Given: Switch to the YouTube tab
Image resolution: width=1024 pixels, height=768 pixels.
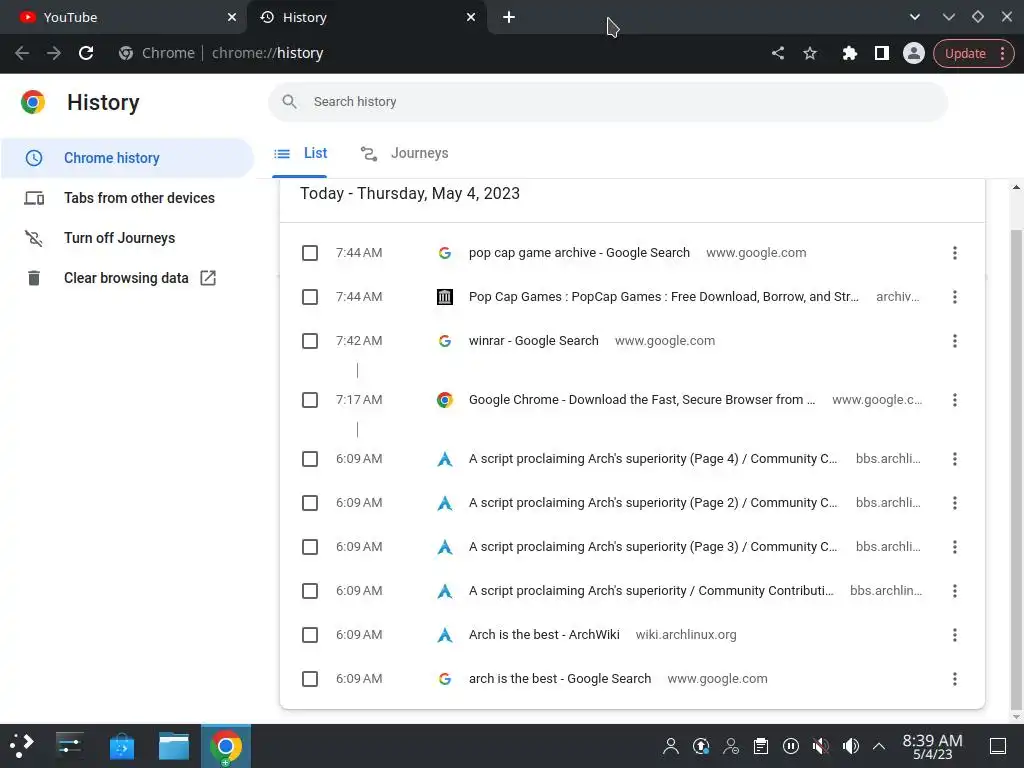Looking at the screenshot, I should point(123,17).
